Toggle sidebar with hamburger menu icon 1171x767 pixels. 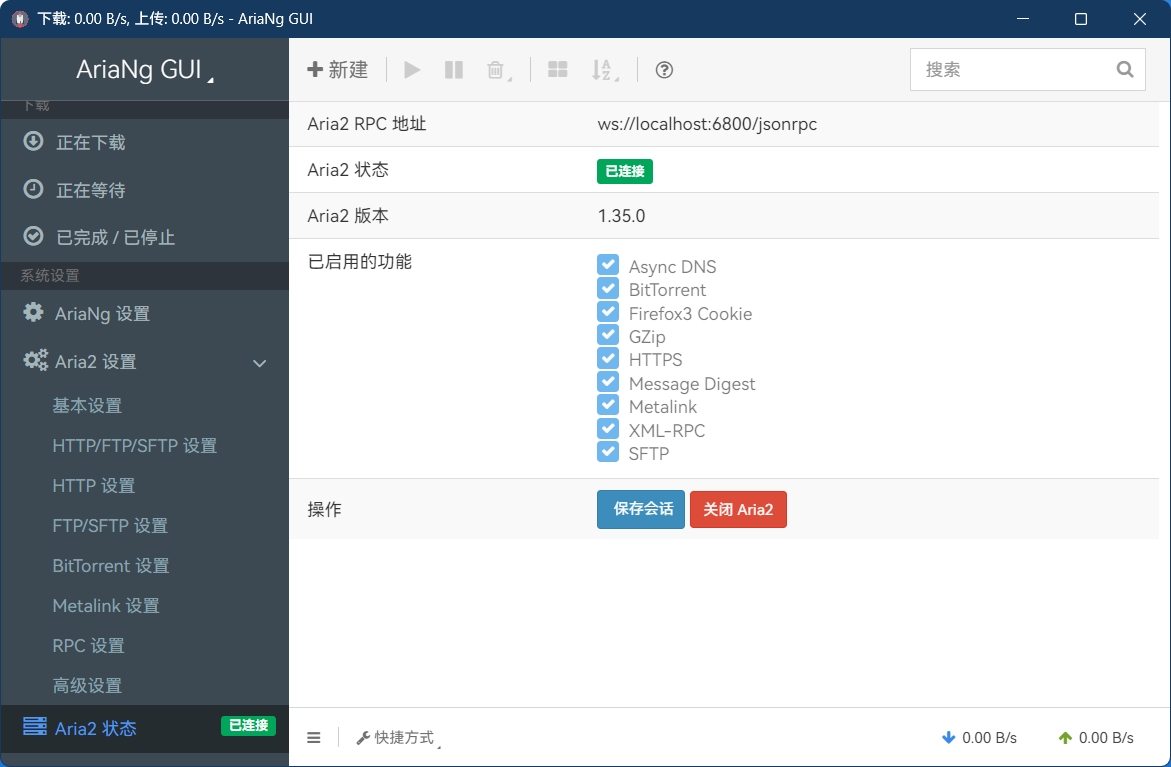314,738
